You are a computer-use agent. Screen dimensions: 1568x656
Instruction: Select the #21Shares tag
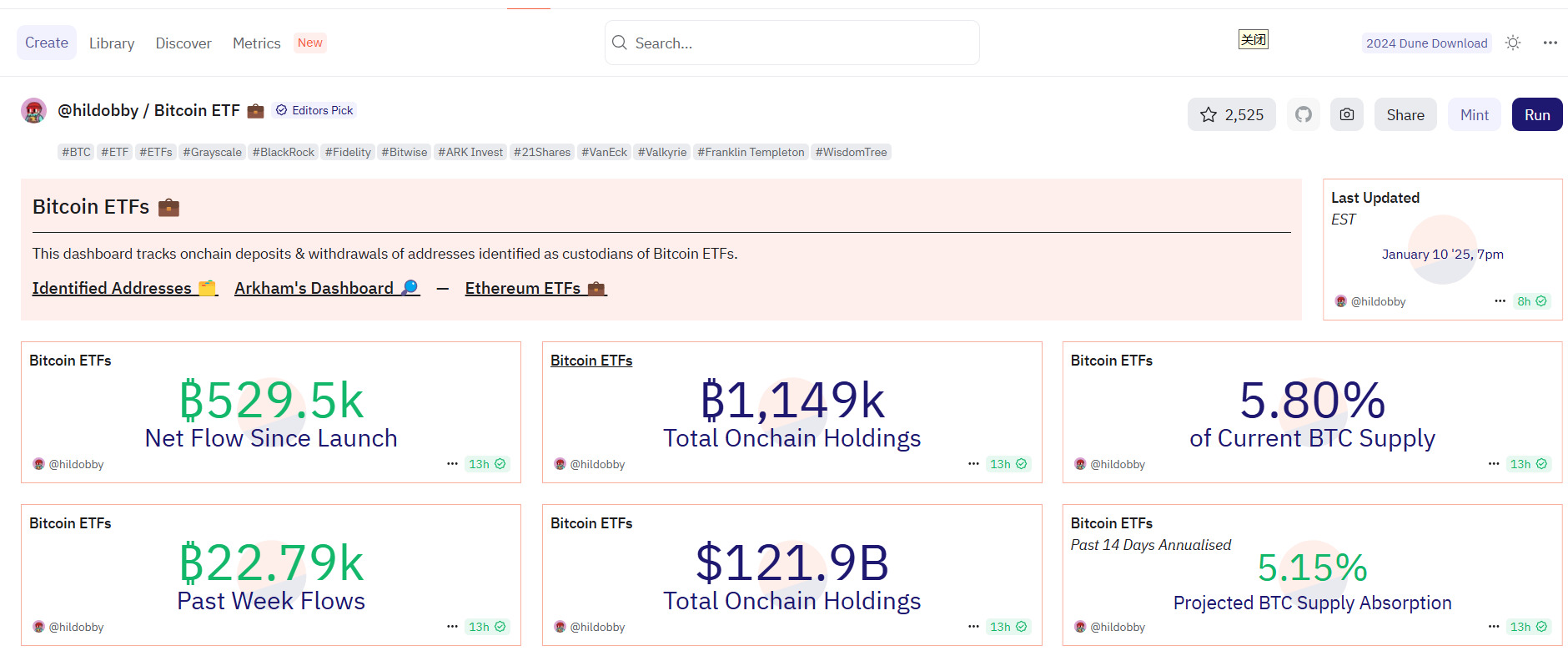pyautogui.click(x=542, y=152)
